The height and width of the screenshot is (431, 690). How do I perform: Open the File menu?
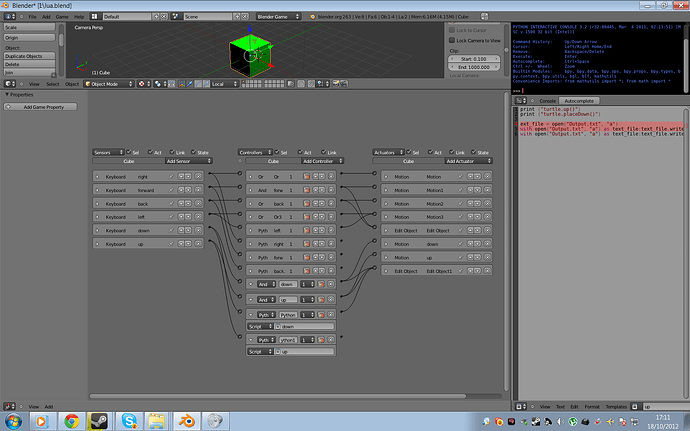point(33,16)
